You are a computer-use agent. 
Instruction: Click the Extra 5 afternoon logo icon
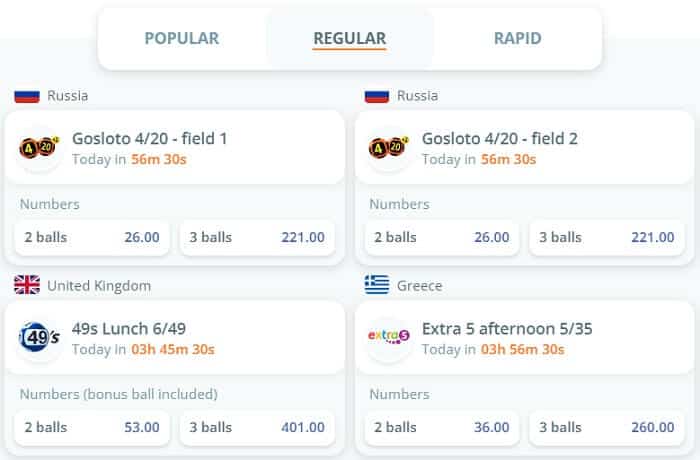pos(390,338)
